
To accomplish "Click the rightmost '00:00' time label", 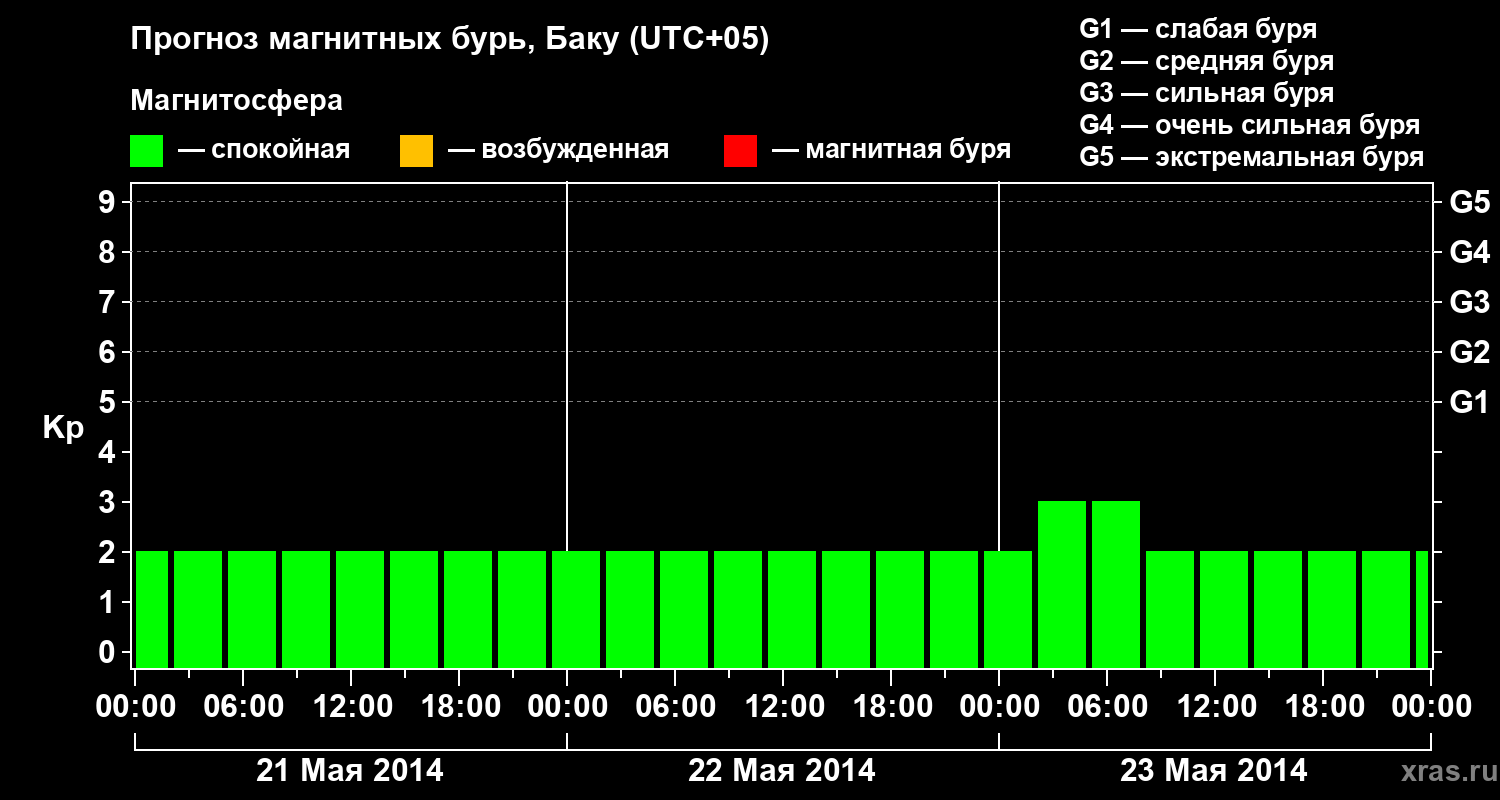I will coord(1432,707).
